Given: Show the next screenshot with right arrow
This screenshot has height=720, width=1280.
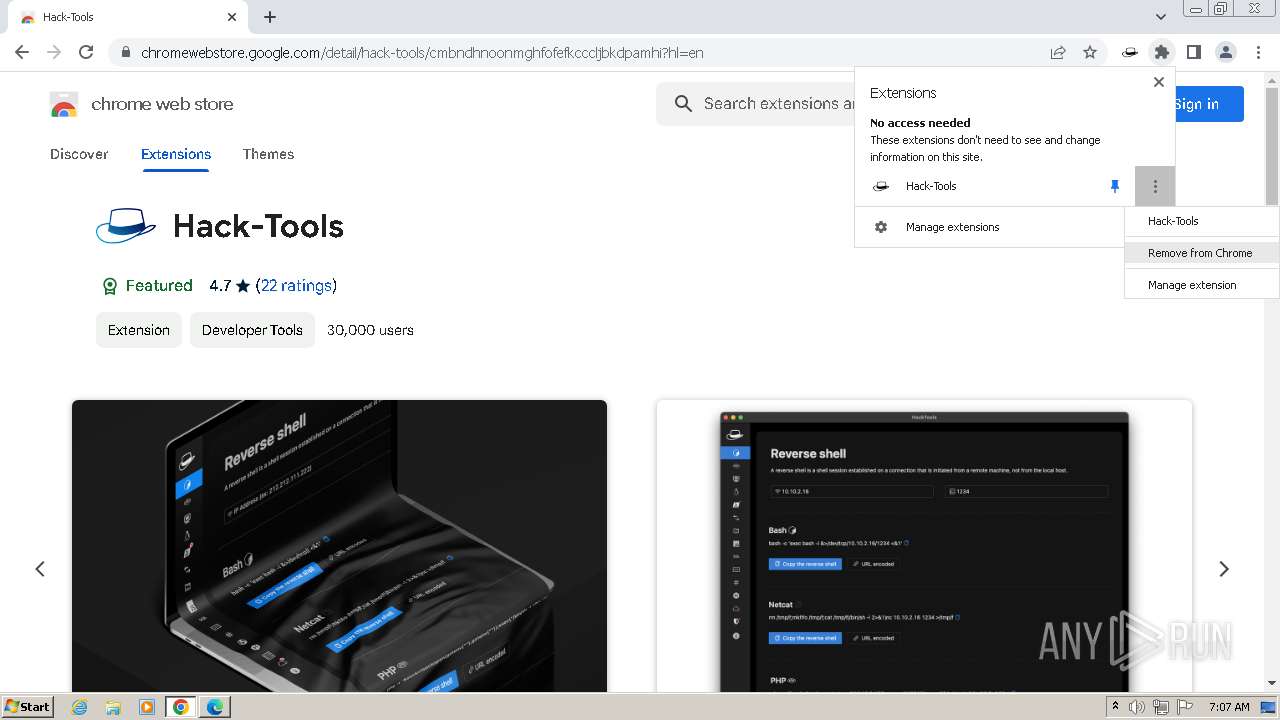Looking at the screenshot, I should [1224, 569].
